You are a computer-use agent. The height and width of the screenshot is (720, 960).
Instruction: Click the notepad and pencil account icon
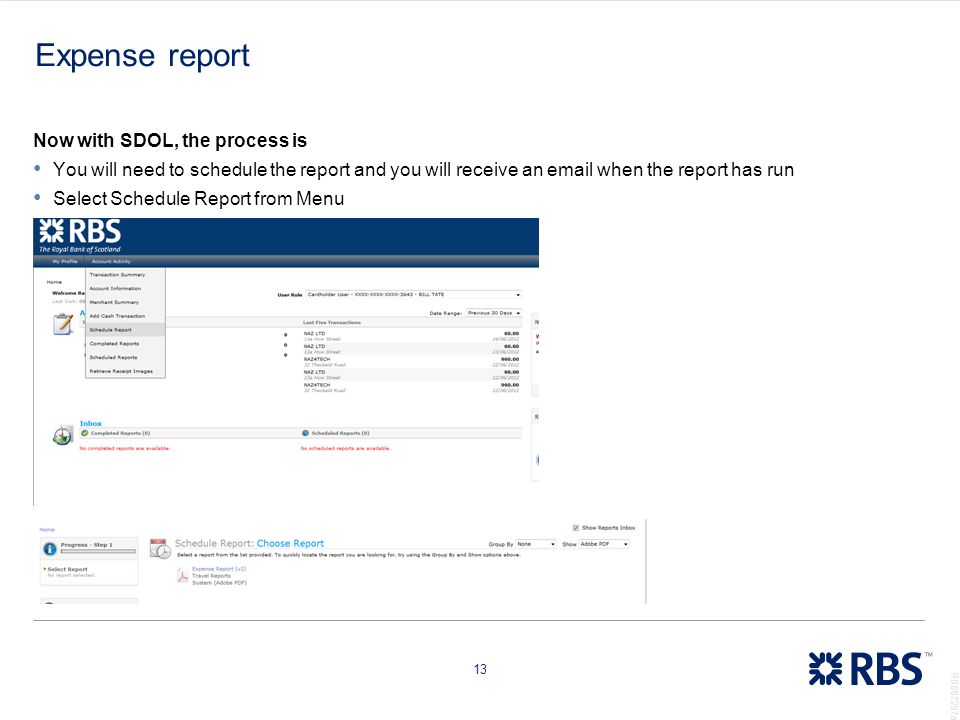coord(63,324)
